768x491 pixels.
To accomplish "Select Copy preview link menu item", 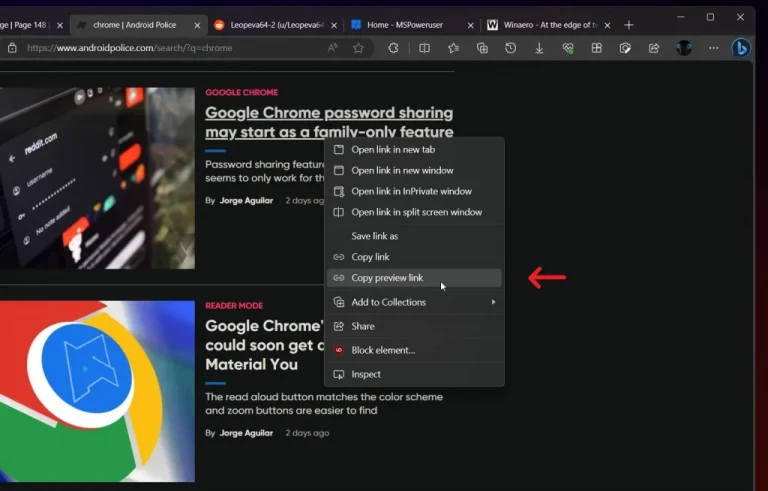I will [x=387, y=278].
